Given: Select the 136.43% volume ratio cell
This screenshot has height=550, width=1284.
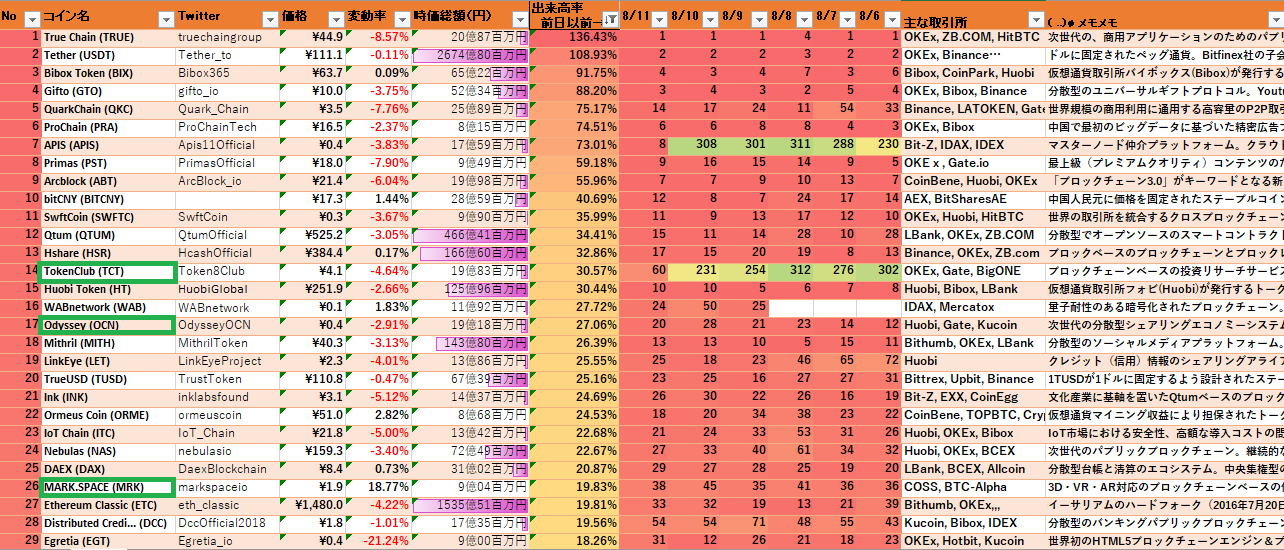Looking at the screenshot, I should pos(575,37).
